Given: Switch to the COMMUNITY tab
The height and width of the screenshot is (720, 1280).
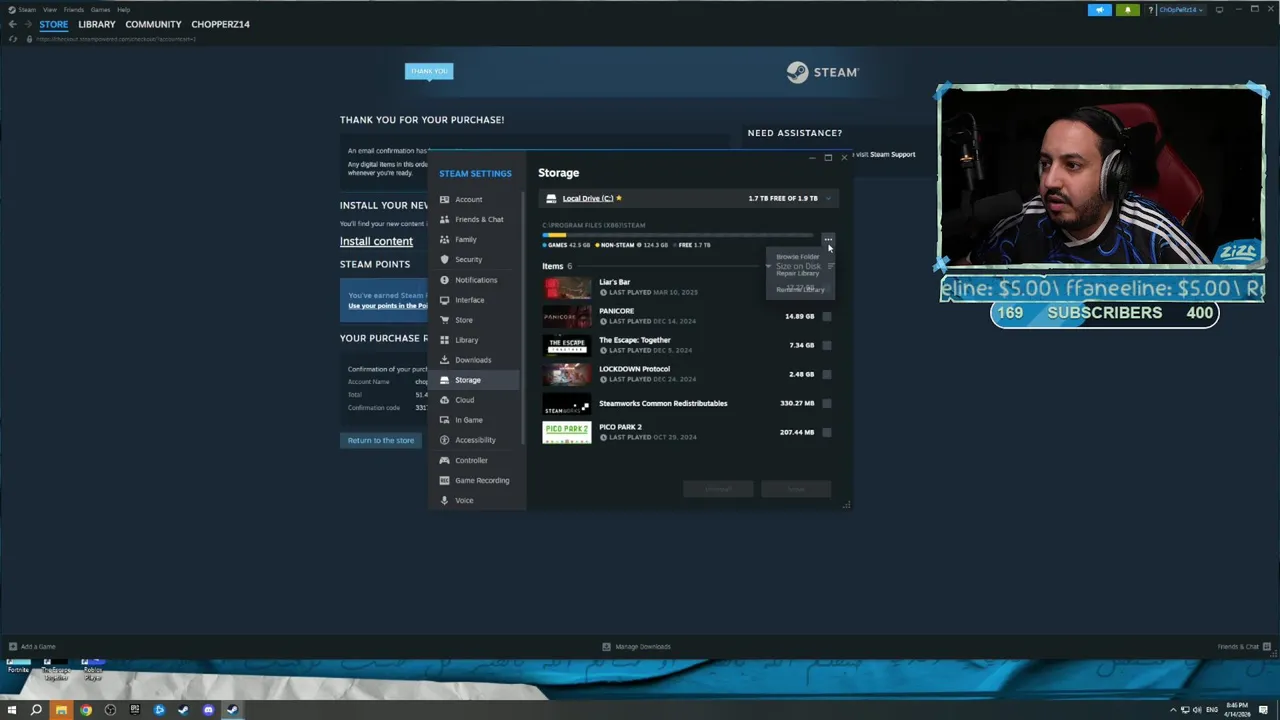Looking at the screenshot, I should (153, 24).
